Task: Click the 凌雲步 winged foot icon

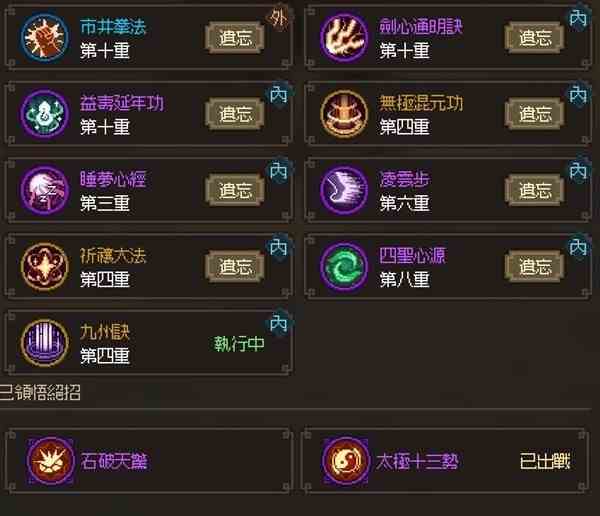Action: click(x=344, y=190)
